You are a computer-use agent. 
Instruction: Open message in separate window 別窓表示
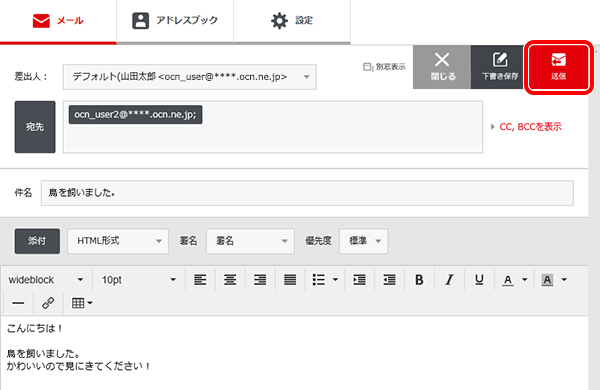[384, 67]
